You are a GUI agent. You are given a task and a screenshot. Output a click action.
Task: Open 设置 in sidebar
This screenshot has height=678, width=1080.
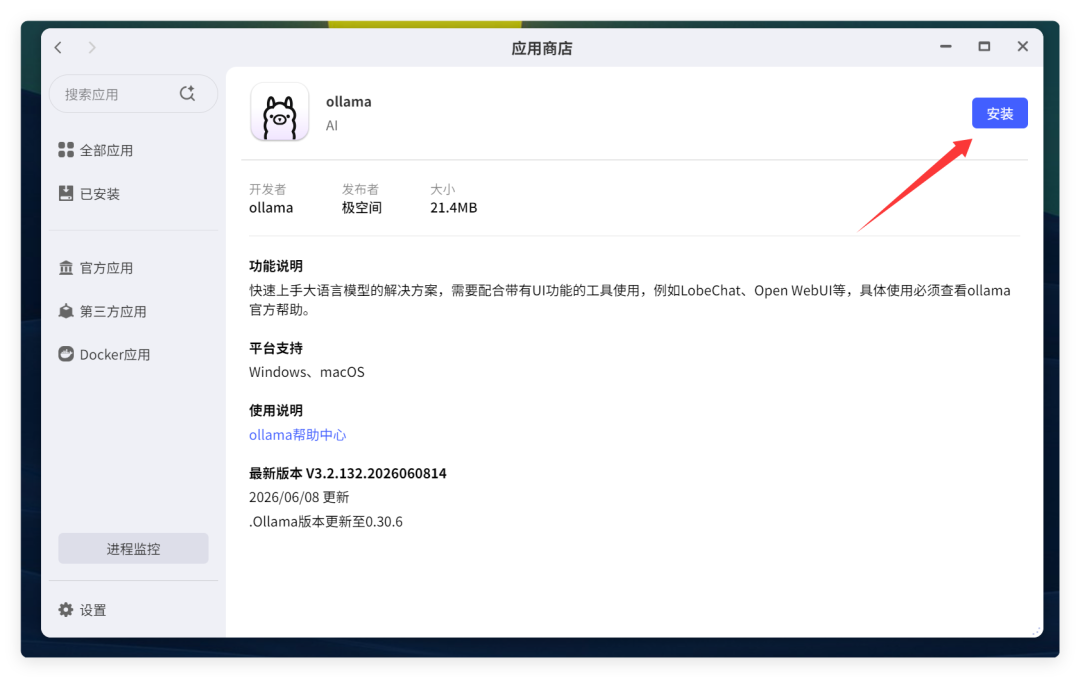pos(93,610)
